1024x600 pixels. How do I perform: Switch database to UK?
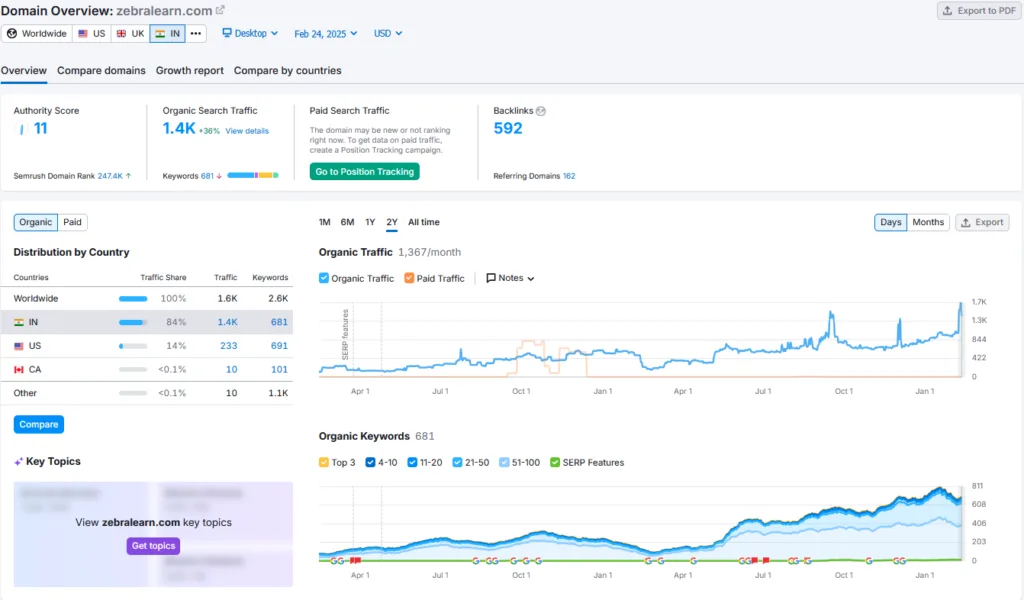tap(131, 33)
